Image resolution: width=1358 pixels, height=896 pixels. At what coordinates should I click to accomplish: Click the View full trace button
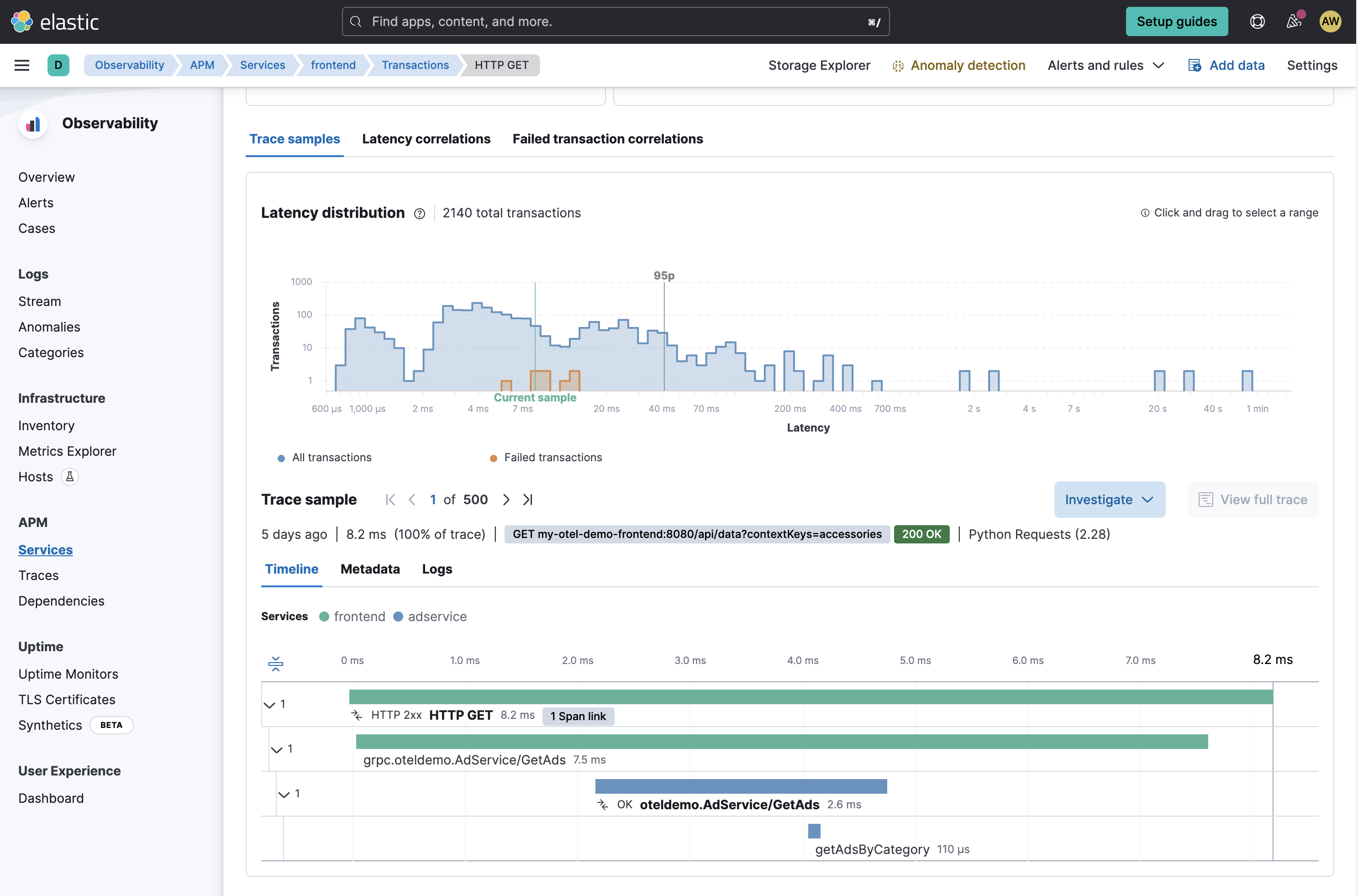[x=1253, y=500]
